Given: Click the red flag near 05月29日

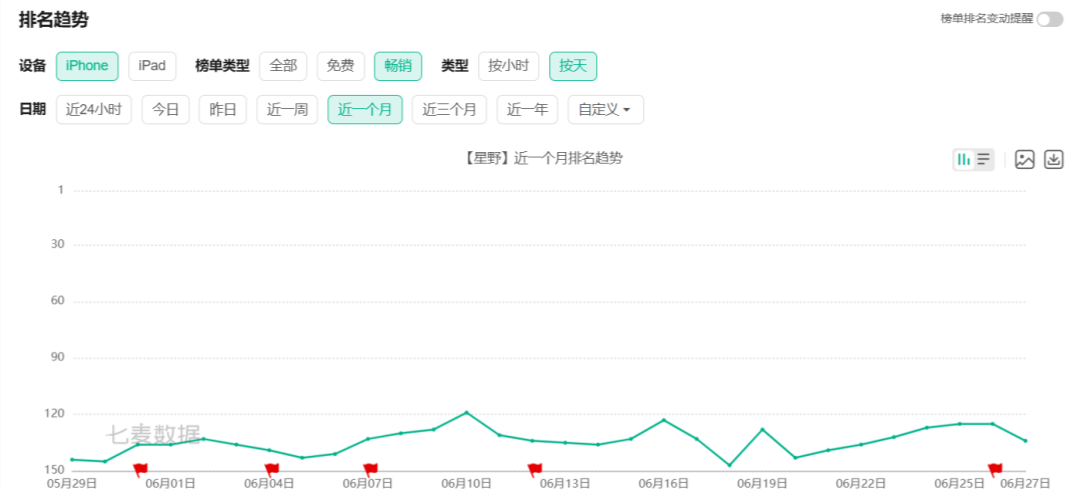Looking at the screenshot, I should pos(140,469).
